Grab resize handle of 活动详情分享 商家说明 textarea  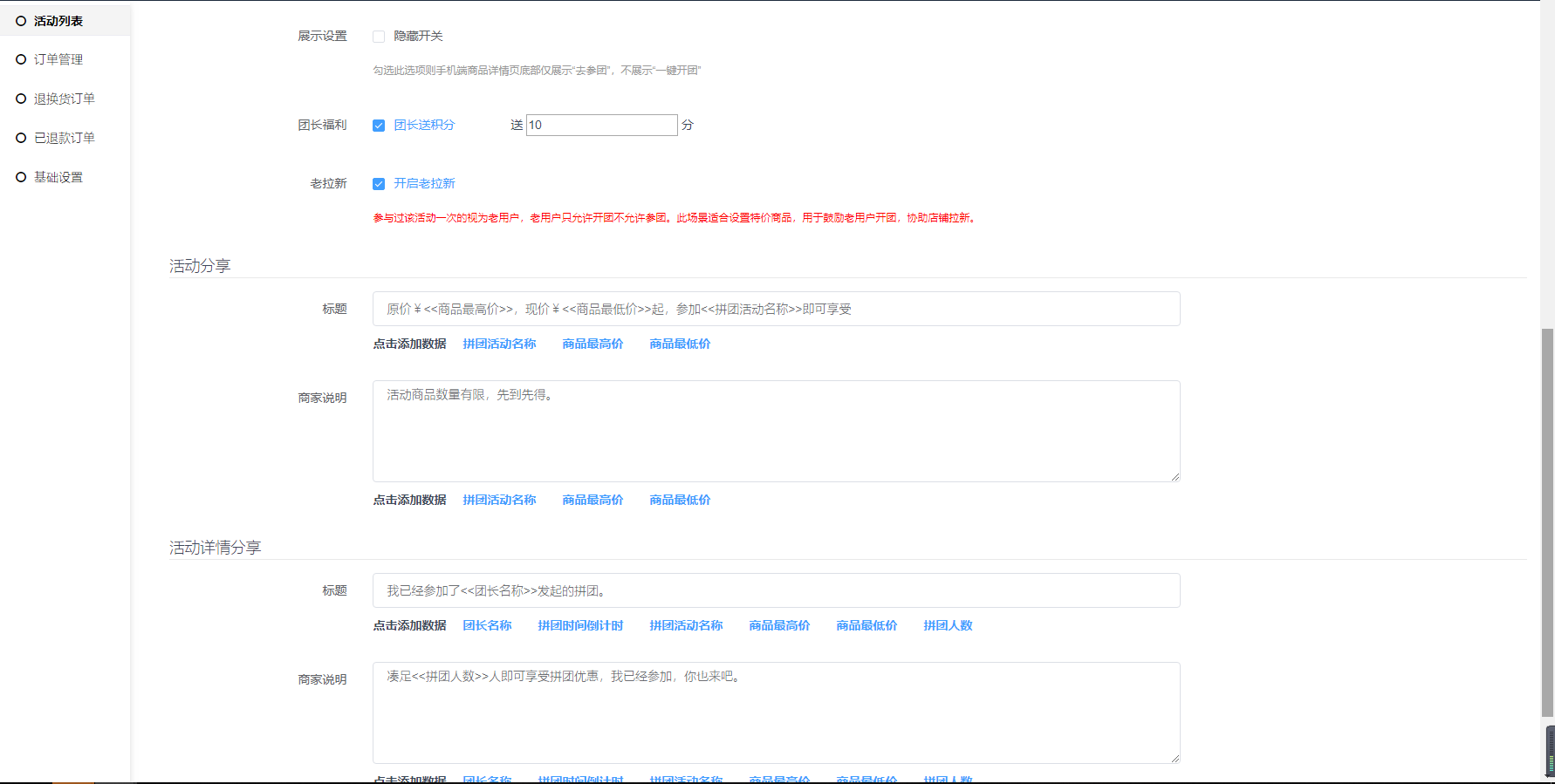[x=1175, y=759]
